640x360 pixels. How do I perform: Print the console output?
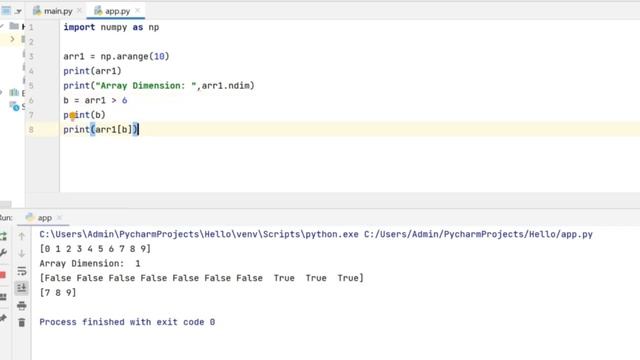22,305
